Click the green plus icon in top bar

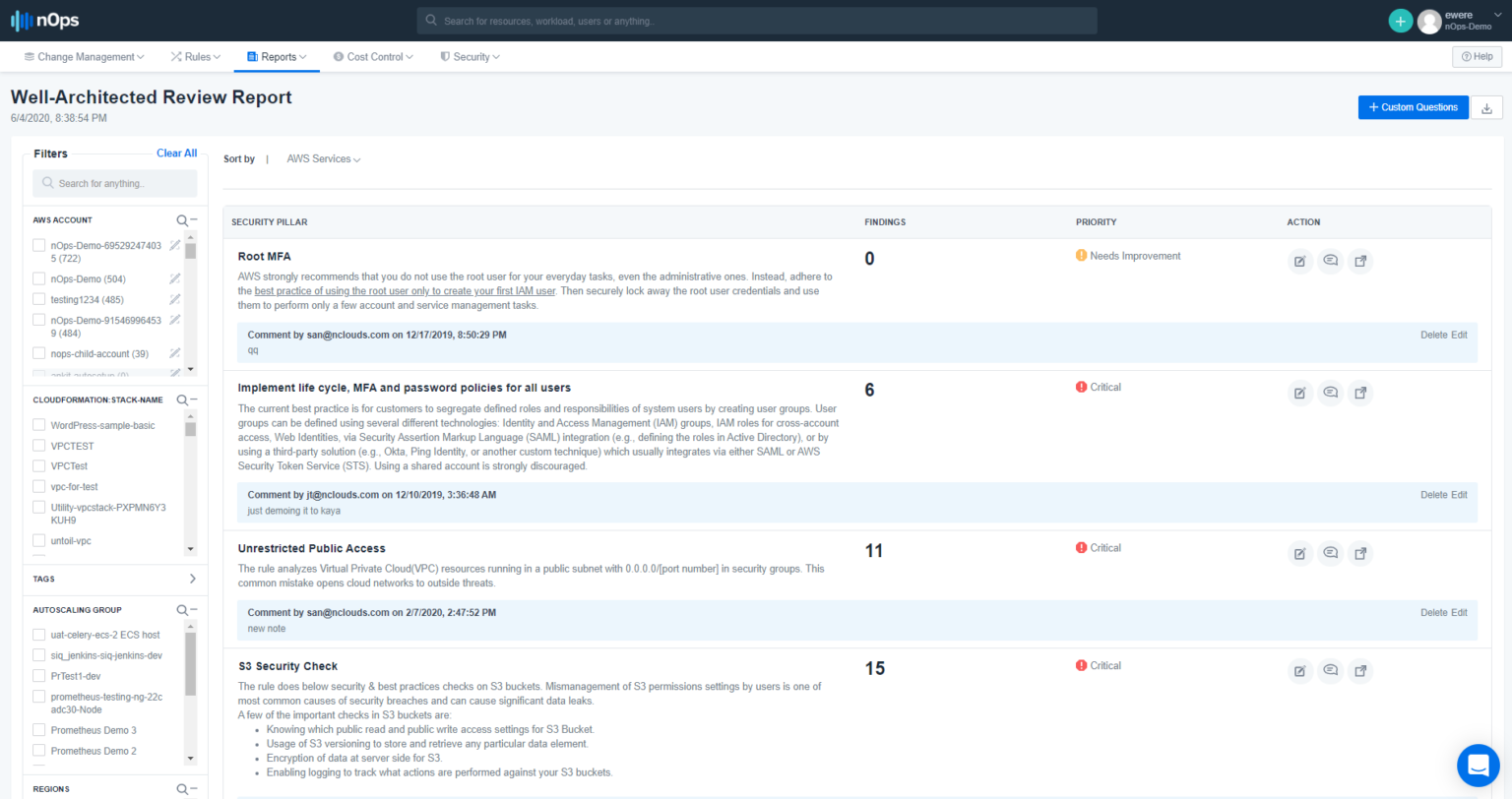[1400, 20]
